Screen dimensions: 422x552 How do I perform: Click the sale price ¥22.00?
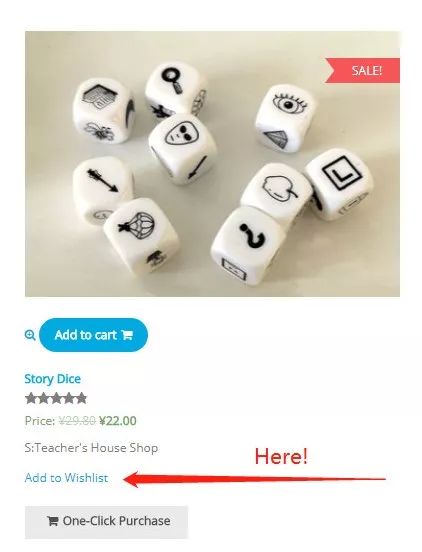pos(118,421)
